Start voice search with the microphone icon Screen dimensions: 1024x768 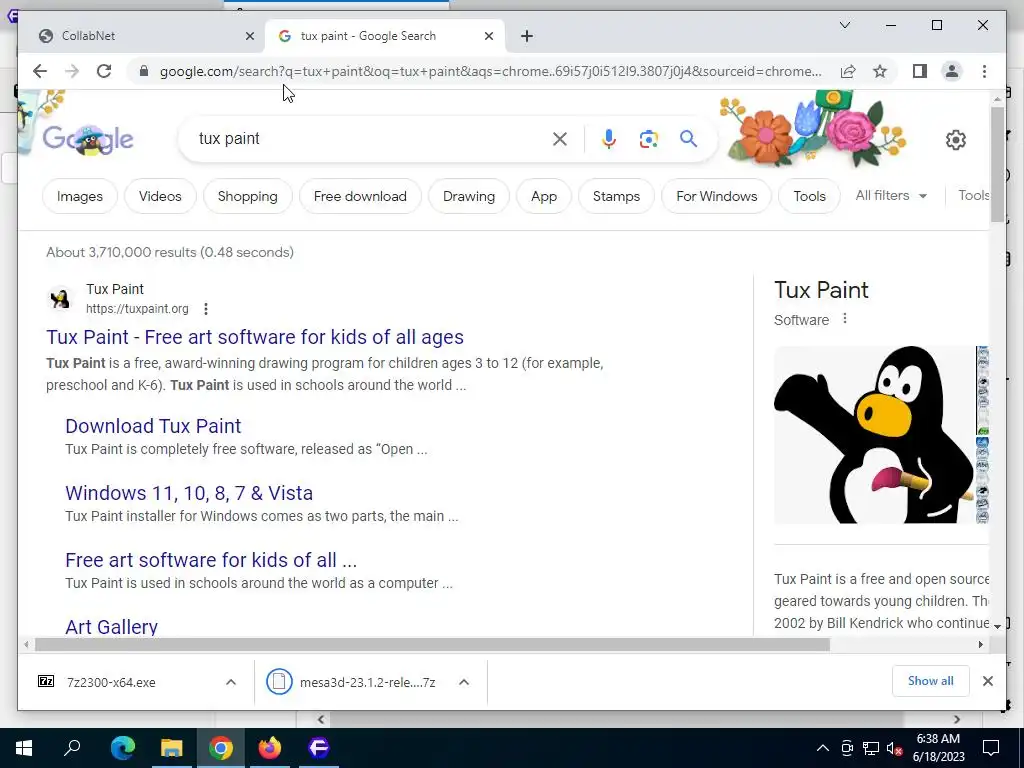tap(609, 138)
